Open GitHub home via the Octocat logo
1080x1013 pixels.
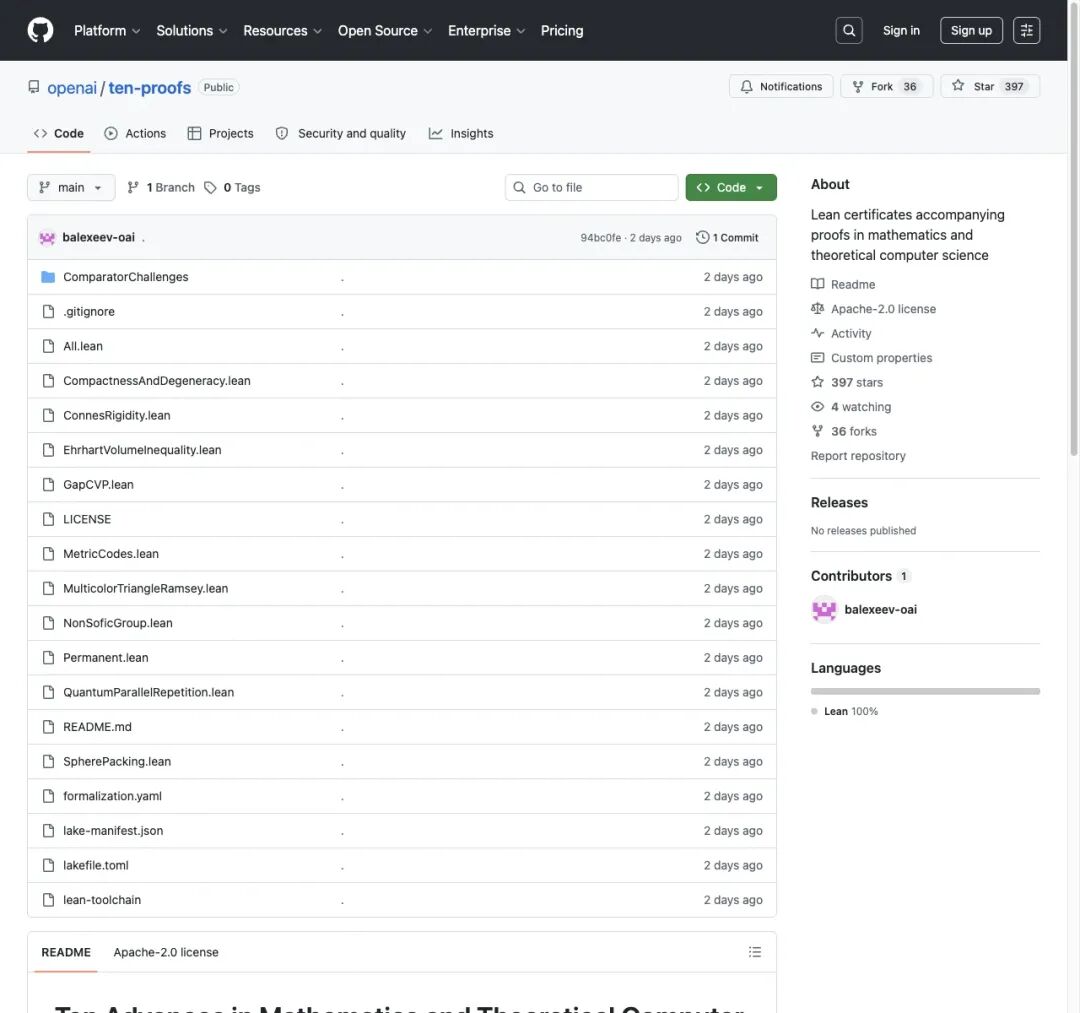click(40, 30)
